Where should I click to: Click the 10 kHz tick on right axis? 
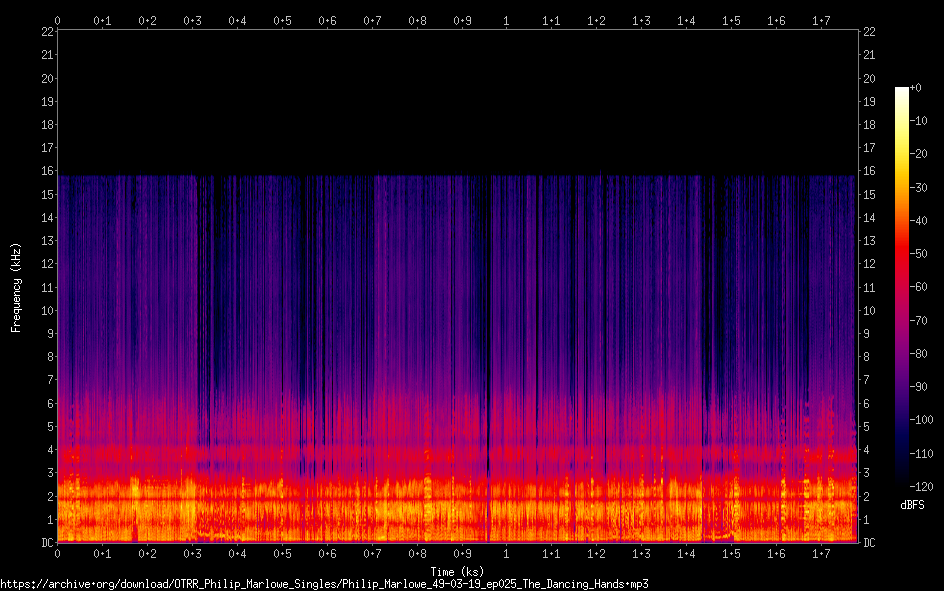[x=868, y=311]
